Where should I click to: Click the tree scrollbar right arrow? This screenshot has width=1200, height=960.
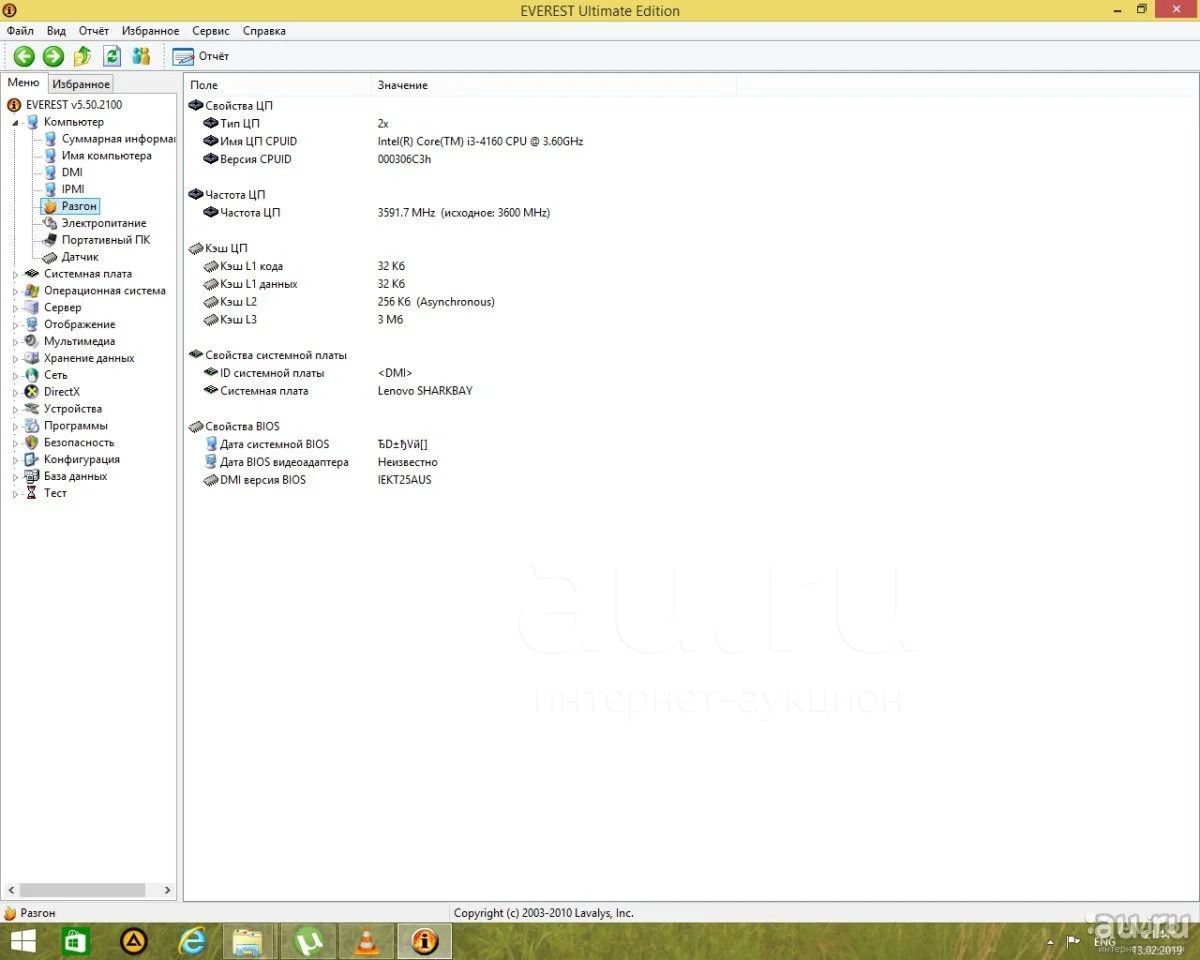167,890
